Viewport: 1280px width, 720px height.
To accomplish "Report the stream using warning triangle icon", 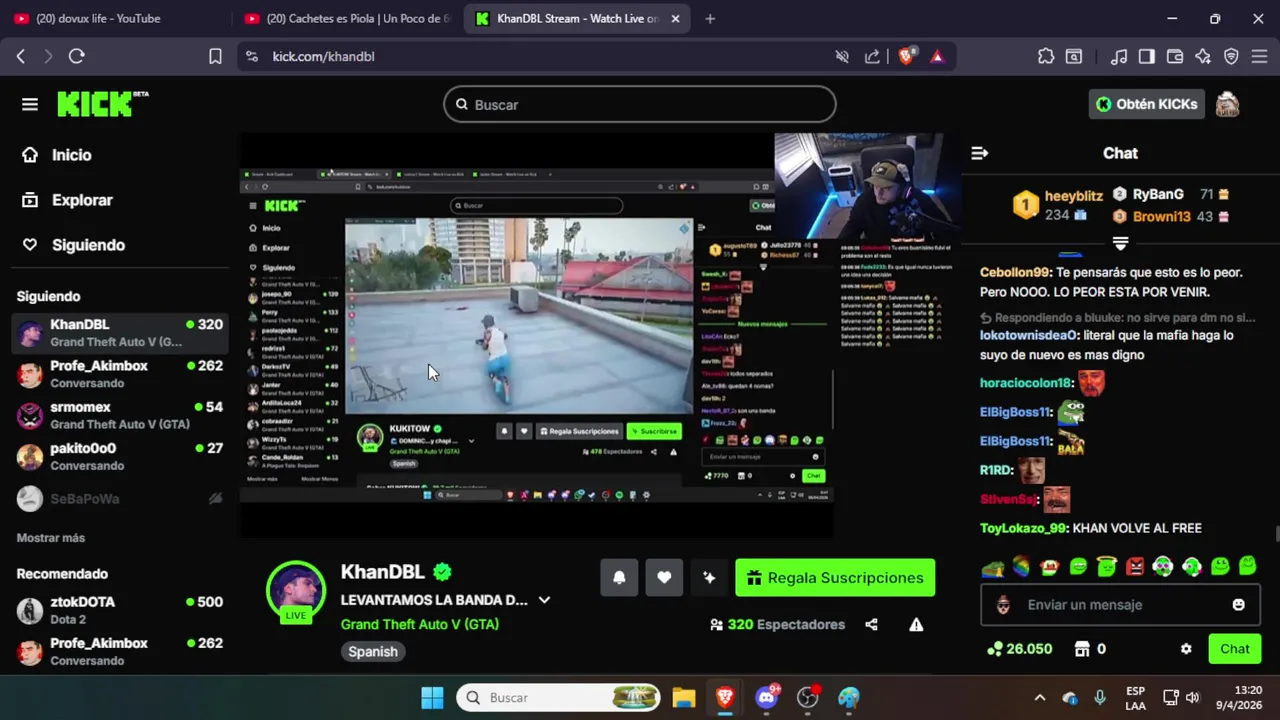I will [x=916, y=624].
